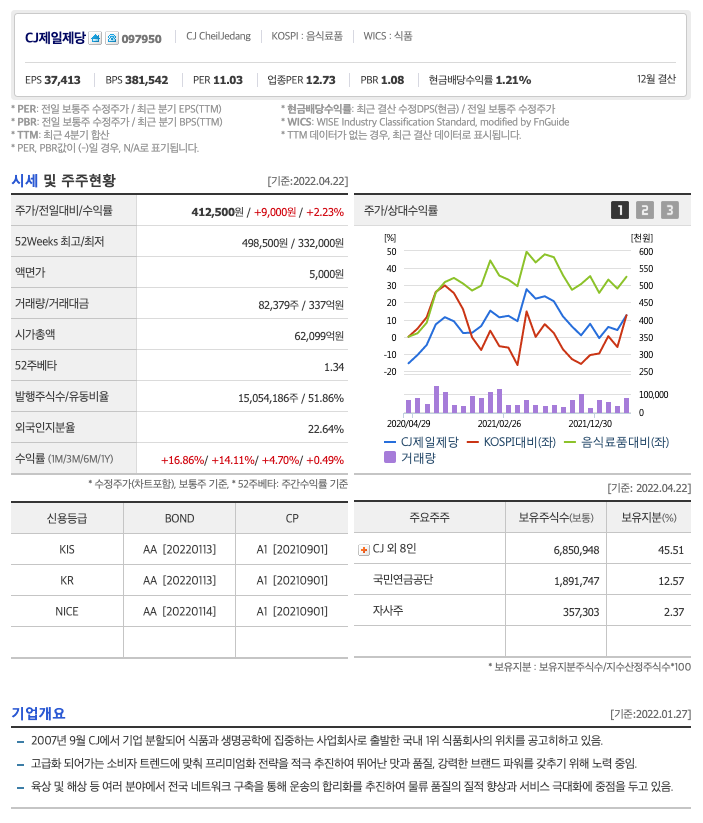Select the WICS : 식품 label
The image size is (703, 823).
(x=387, y=36)
